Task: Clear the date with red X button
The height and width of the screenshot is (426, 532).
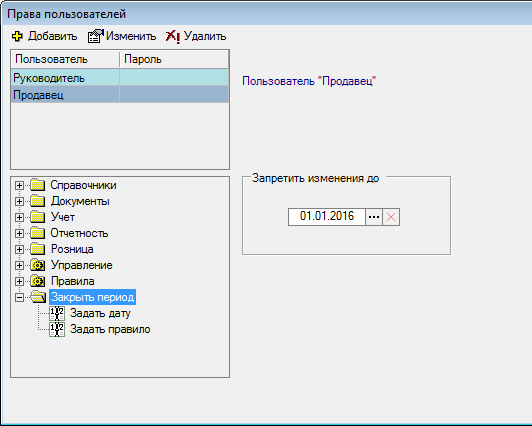Action: coord(391,217)
